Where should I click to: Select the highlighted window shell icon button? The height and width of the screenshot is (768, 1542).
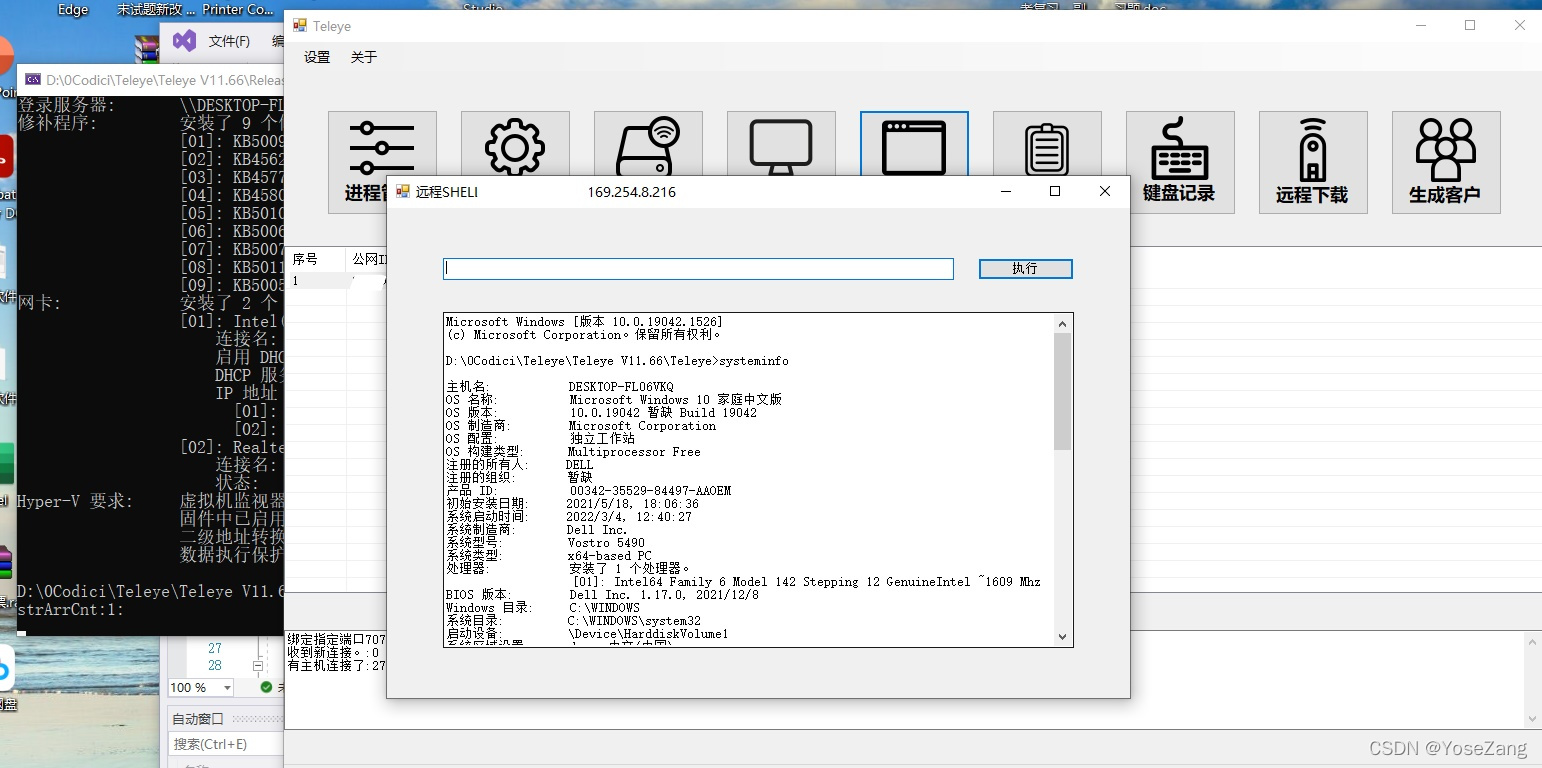click(914, 145)
